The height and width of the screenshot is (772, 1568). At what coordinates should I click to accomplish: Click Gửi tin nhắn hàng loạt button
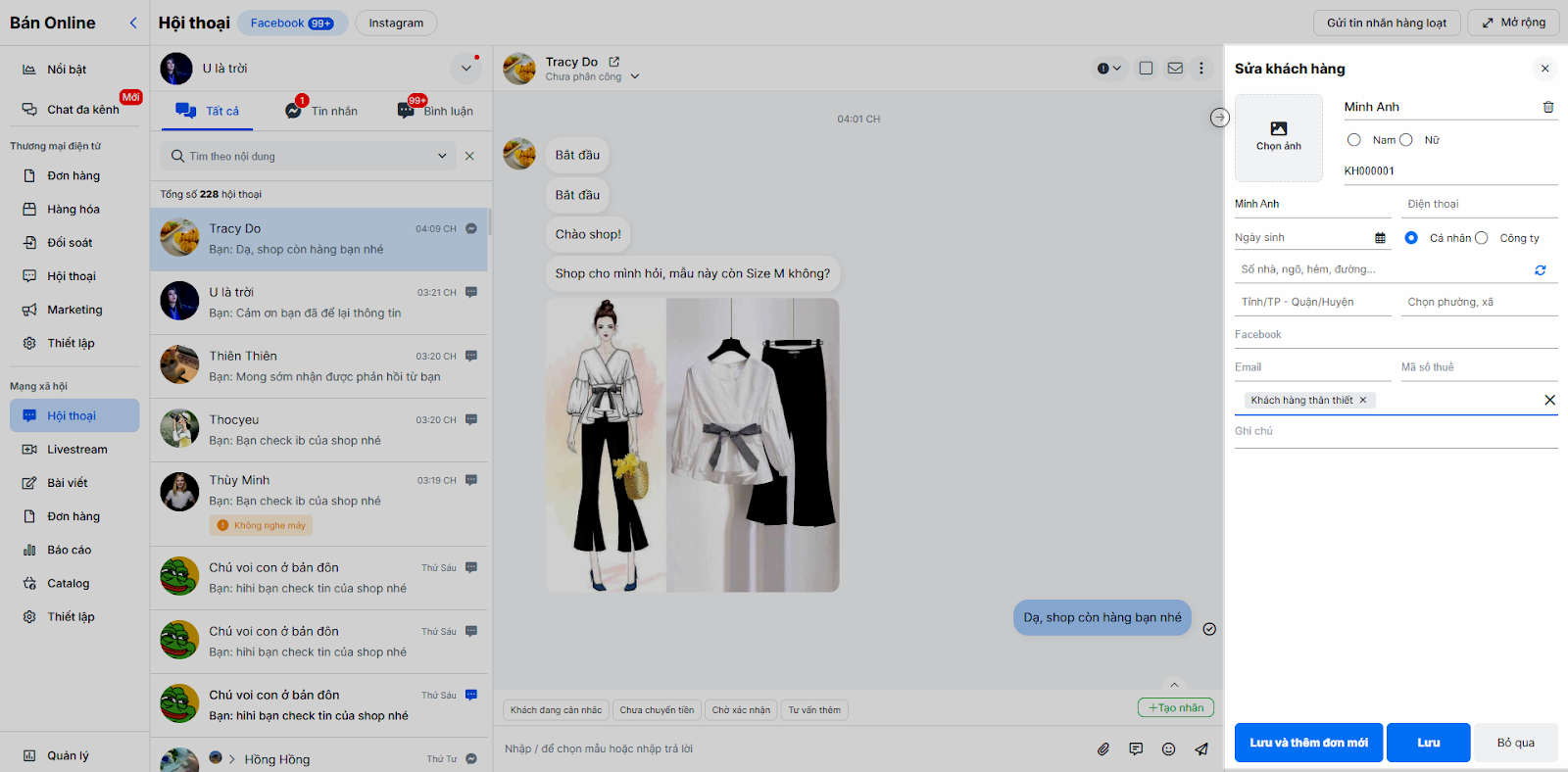click(1387, 23)
